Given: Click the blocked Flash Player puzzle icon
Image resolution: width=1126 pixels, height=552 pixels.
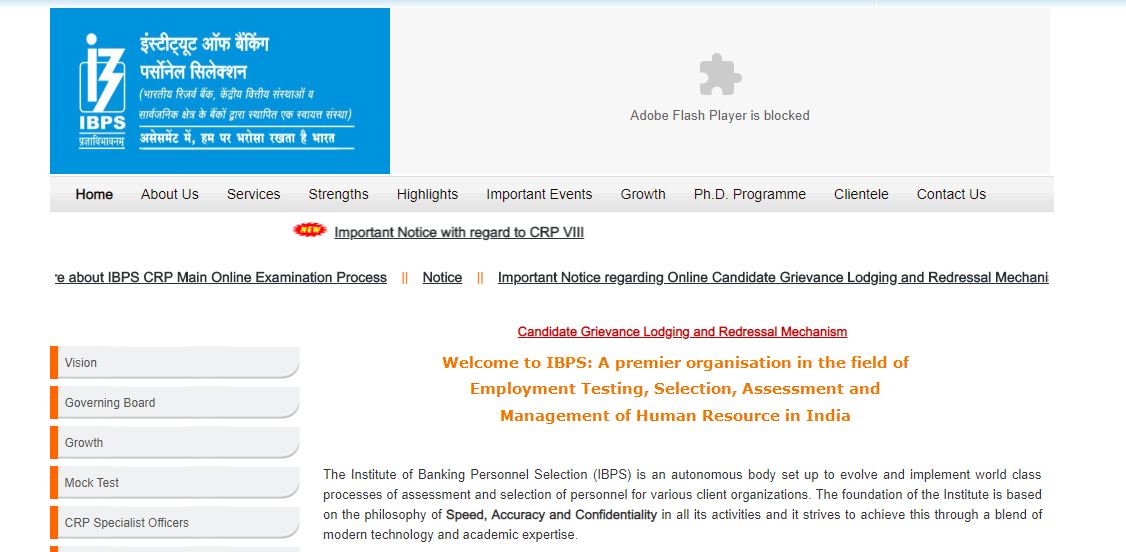Looking at the screenshot, I should click(x=720, y=74).
